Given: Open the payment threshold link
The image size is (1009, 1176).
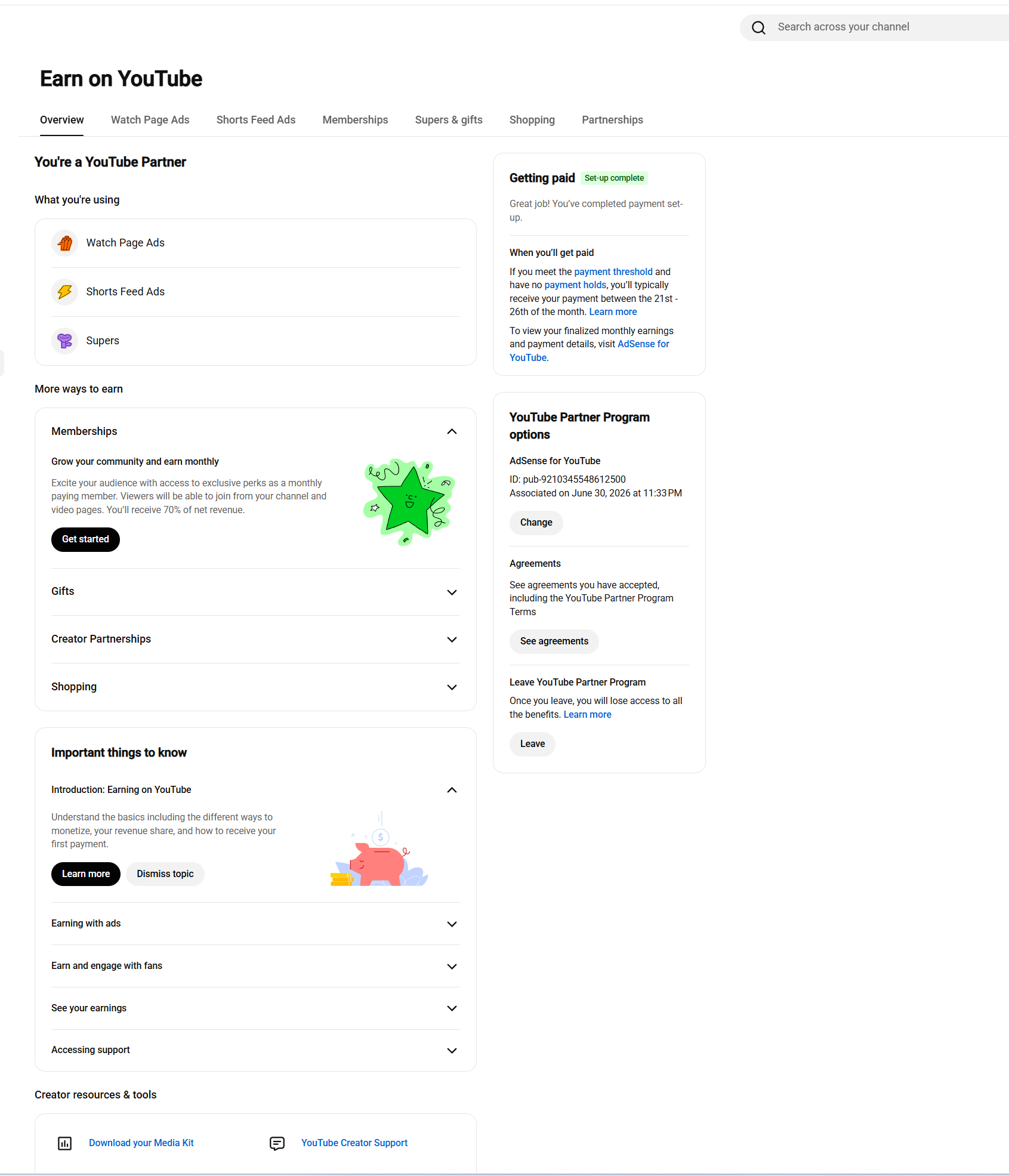Looking at the screenshot, I should (613, 272).
